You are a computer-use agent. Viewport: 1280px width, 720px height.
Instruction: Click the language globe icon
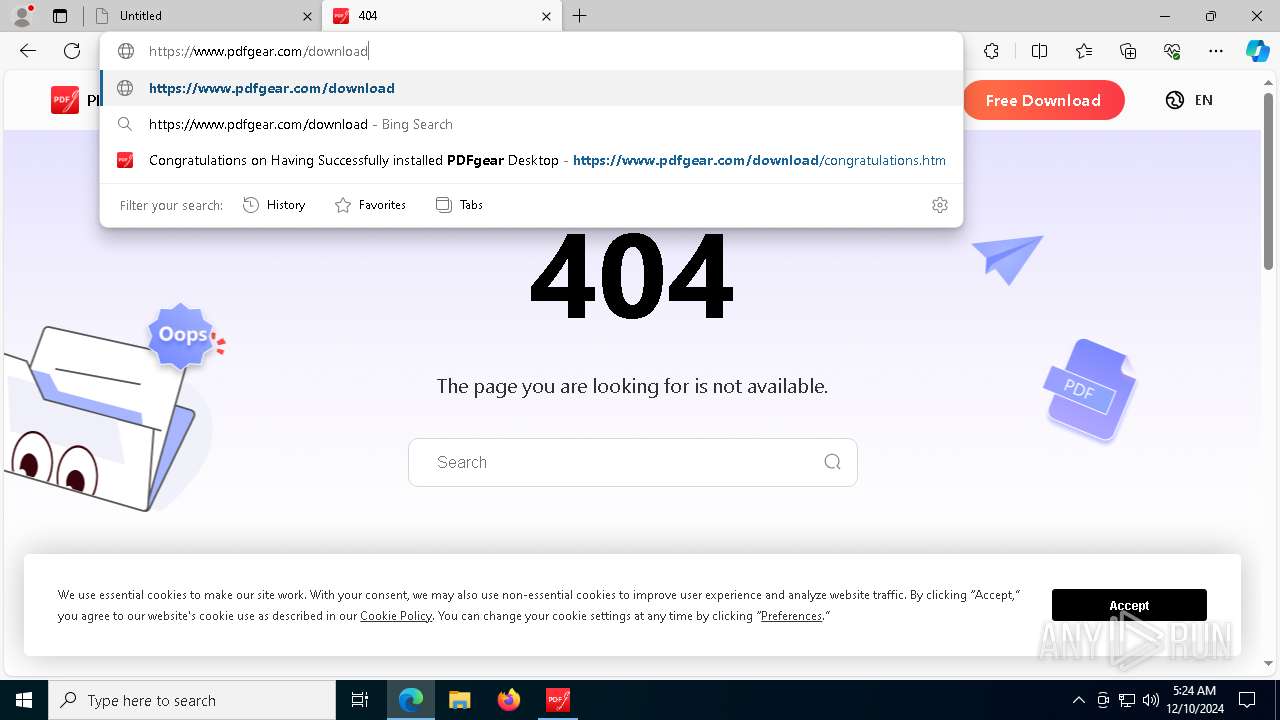[1175, 100]
